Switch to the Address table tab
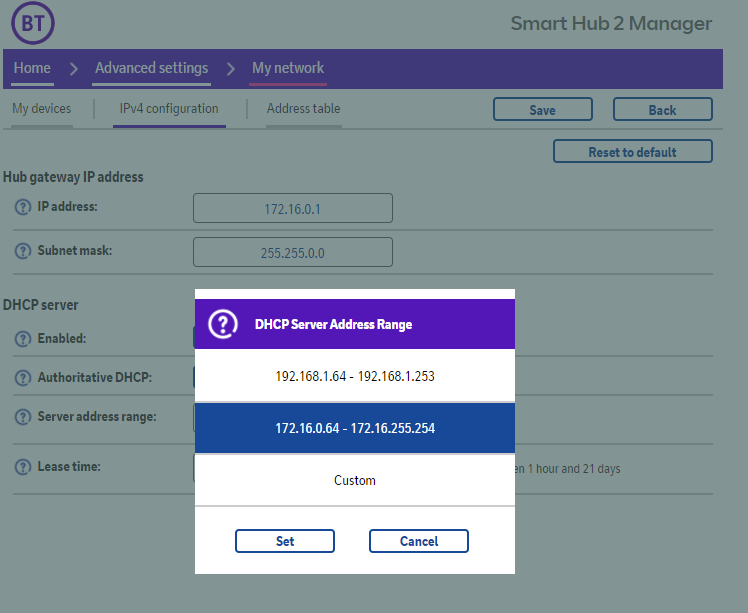Image resolution: width=748 pixels, height=613 pixels. 303,109
